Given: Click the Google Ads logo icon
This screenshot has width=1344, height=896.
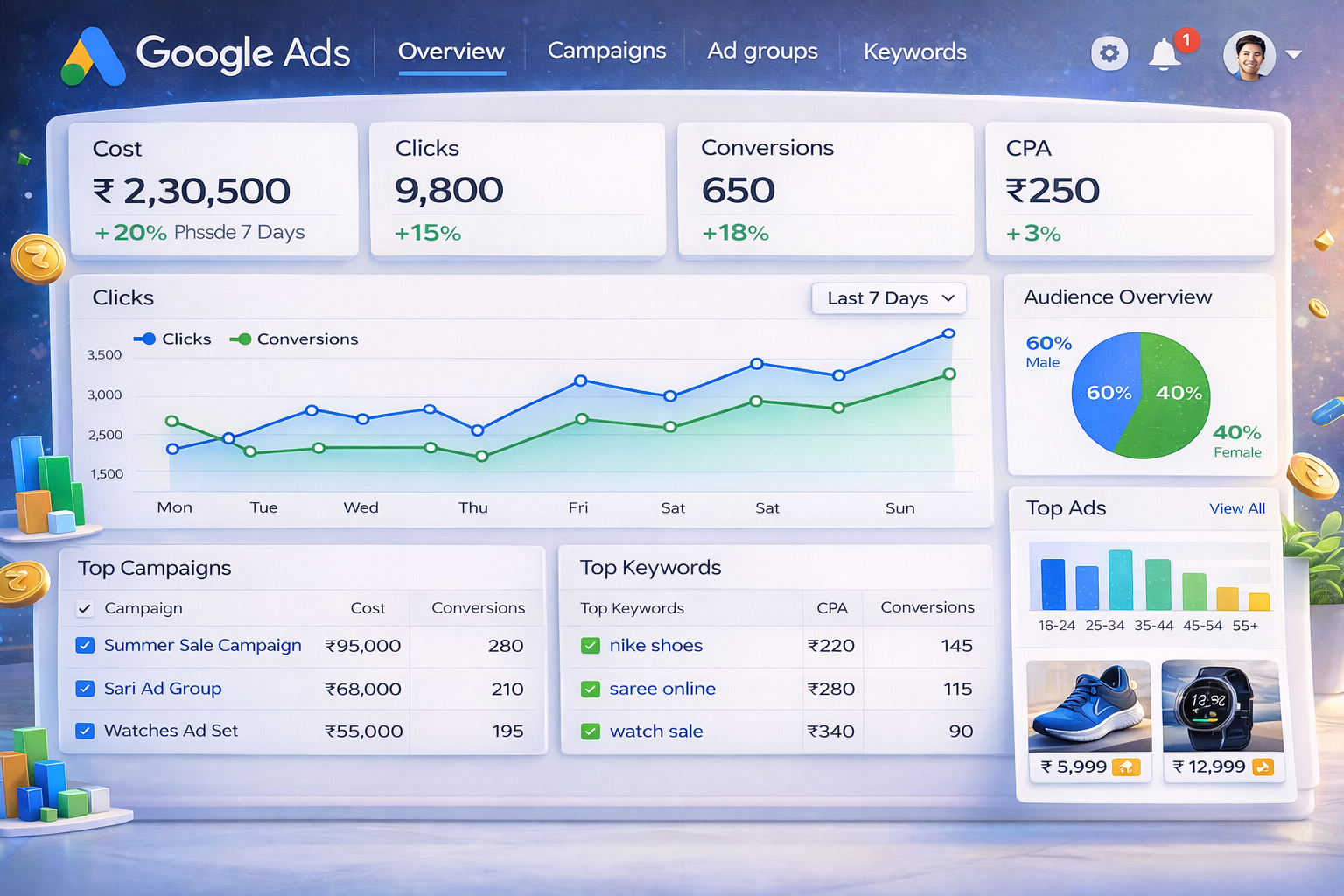Looking at the screenshot, I should 93,56.
